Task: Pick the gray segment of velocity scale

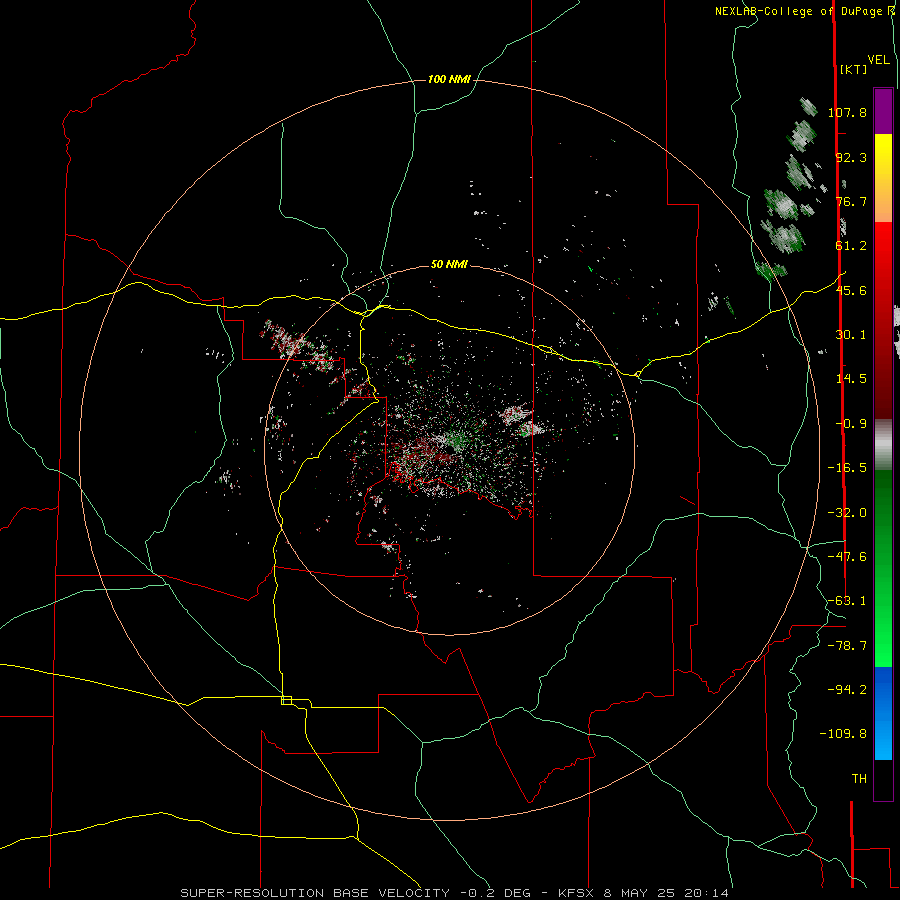Action: click(x=883, y=444)
